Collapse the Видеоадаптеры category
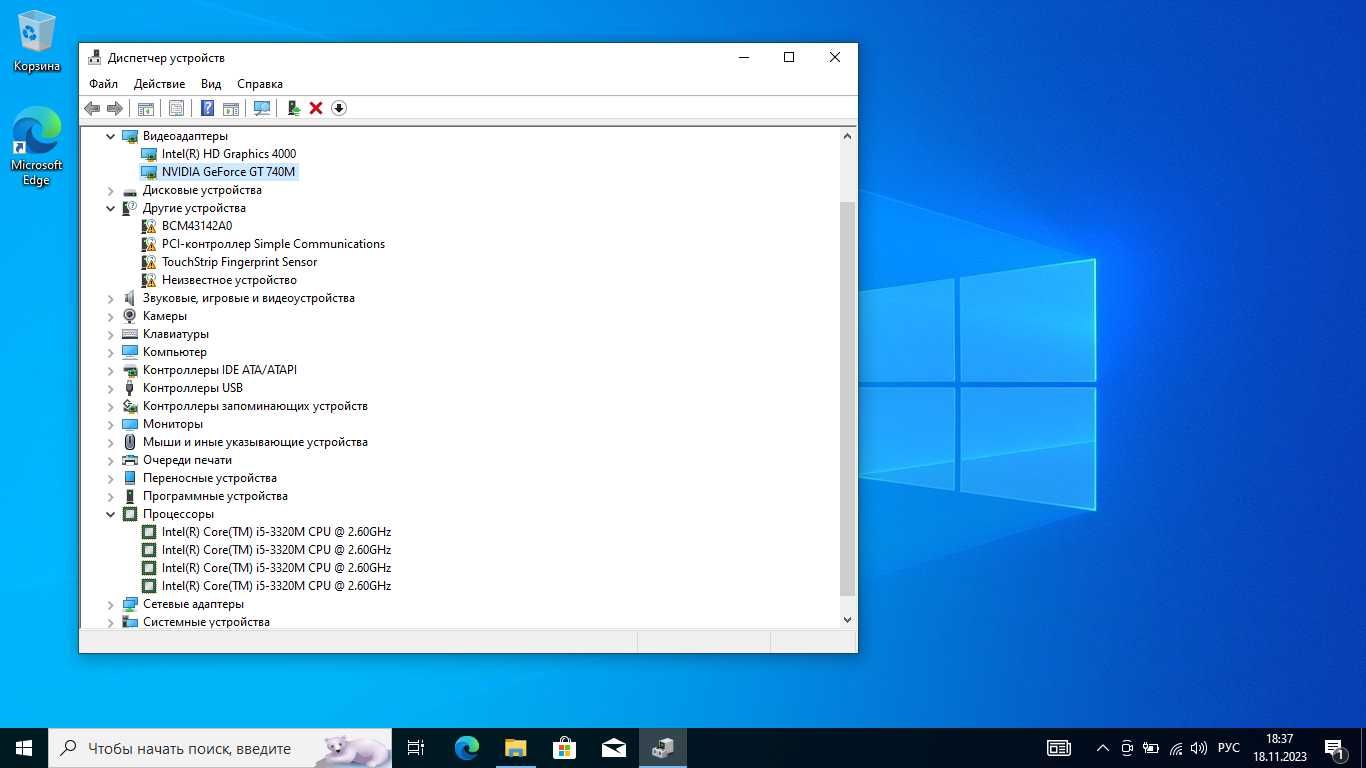Screen dimensions: 1366x768 [x=111, y=136]
